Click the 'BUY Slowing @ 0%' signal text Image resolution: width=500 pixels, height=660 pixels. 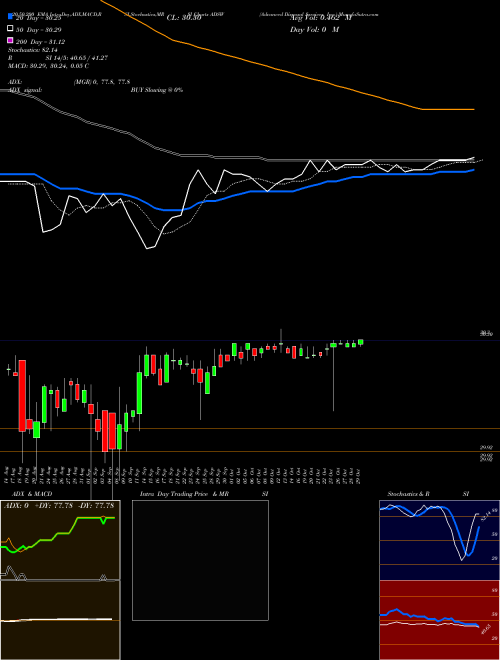point(157,90)
